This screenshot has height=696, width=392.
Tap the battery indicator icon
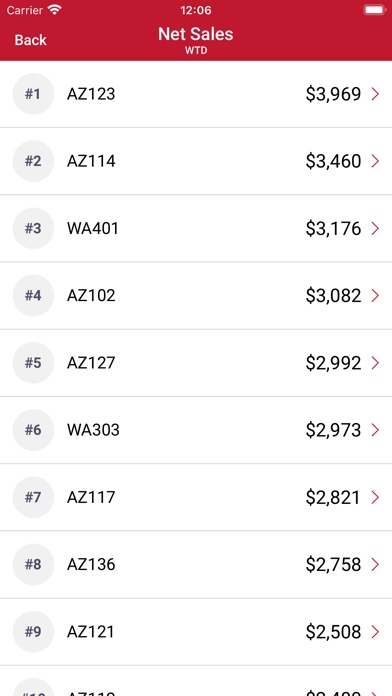[x=374, y=10]
